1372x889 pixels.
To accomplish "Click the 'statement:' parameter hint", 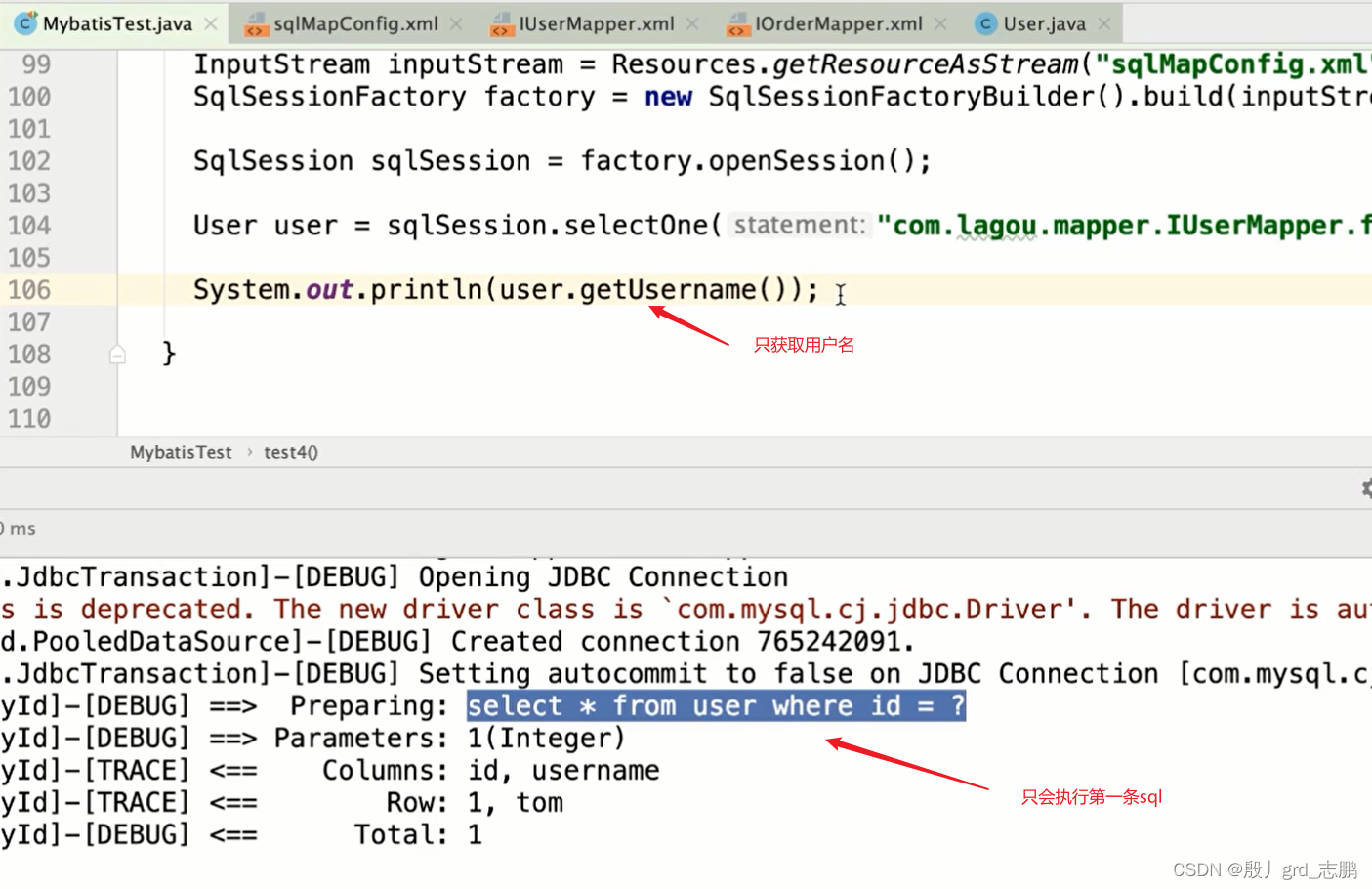I will coord(799,226).
